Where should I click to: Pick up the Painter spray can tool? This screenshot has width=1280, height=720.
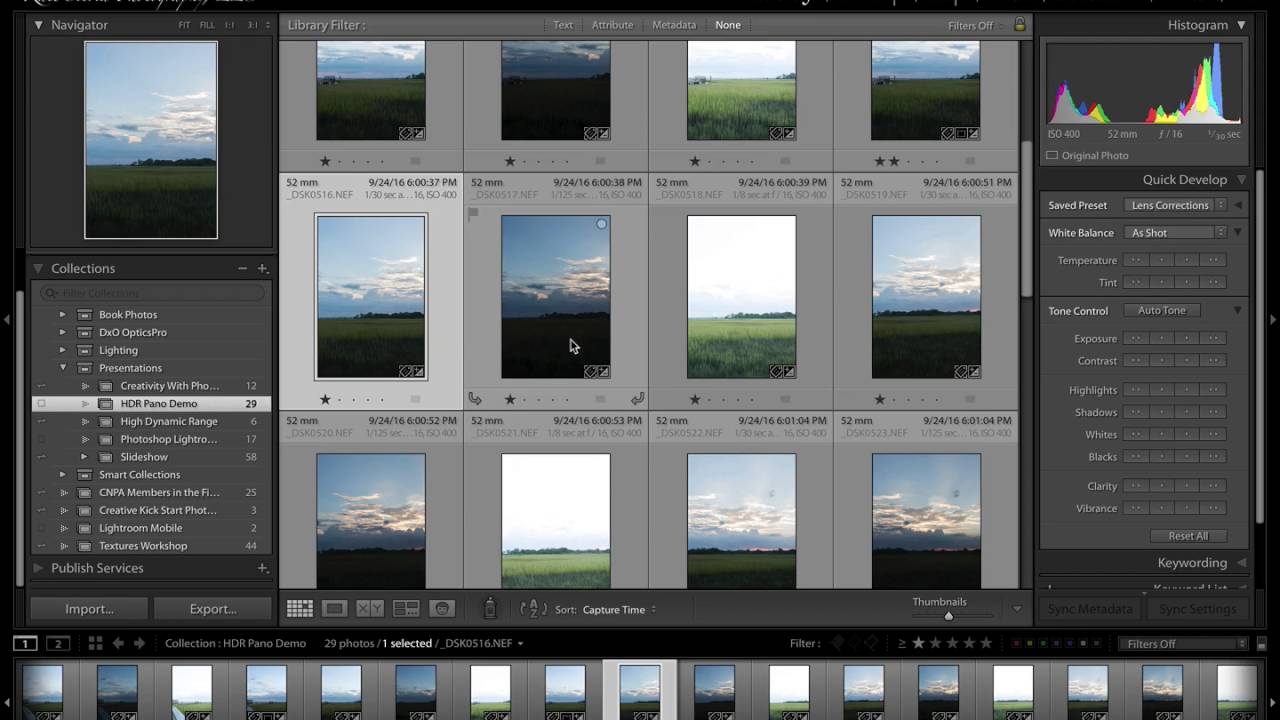(x=490, y=608)
